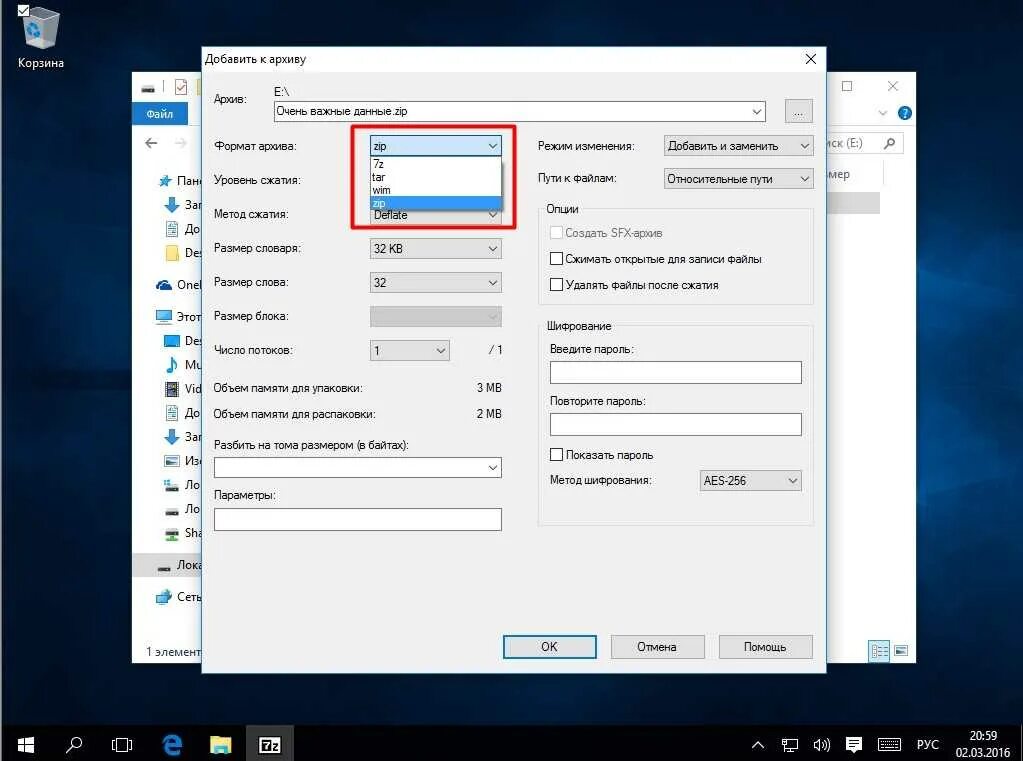Open touch keyboard tray icon
This screenshot has height=761, width=1023.
(889, 744)
